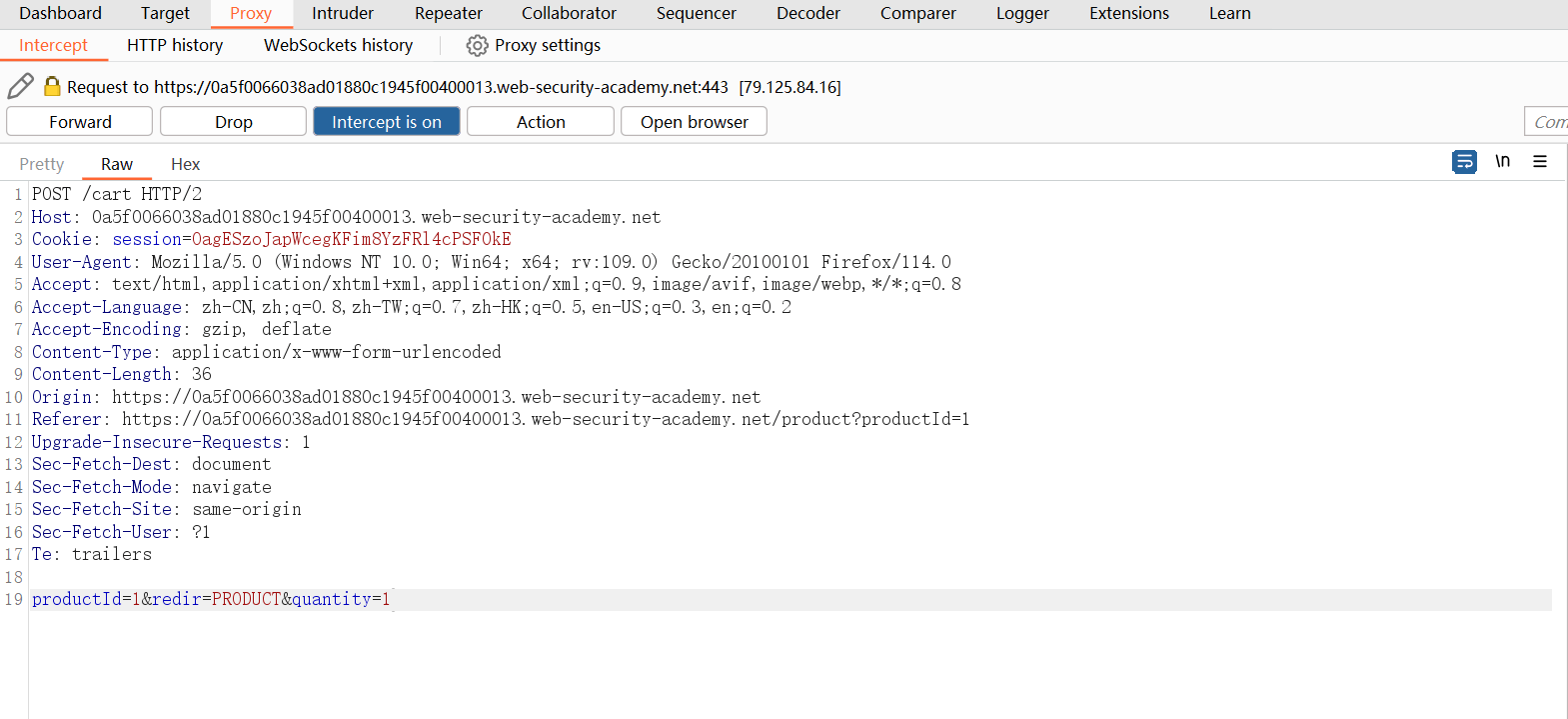Select the Pretty view tab
The height and width of the screenshot is (719, 1568).
coord(42,165)
